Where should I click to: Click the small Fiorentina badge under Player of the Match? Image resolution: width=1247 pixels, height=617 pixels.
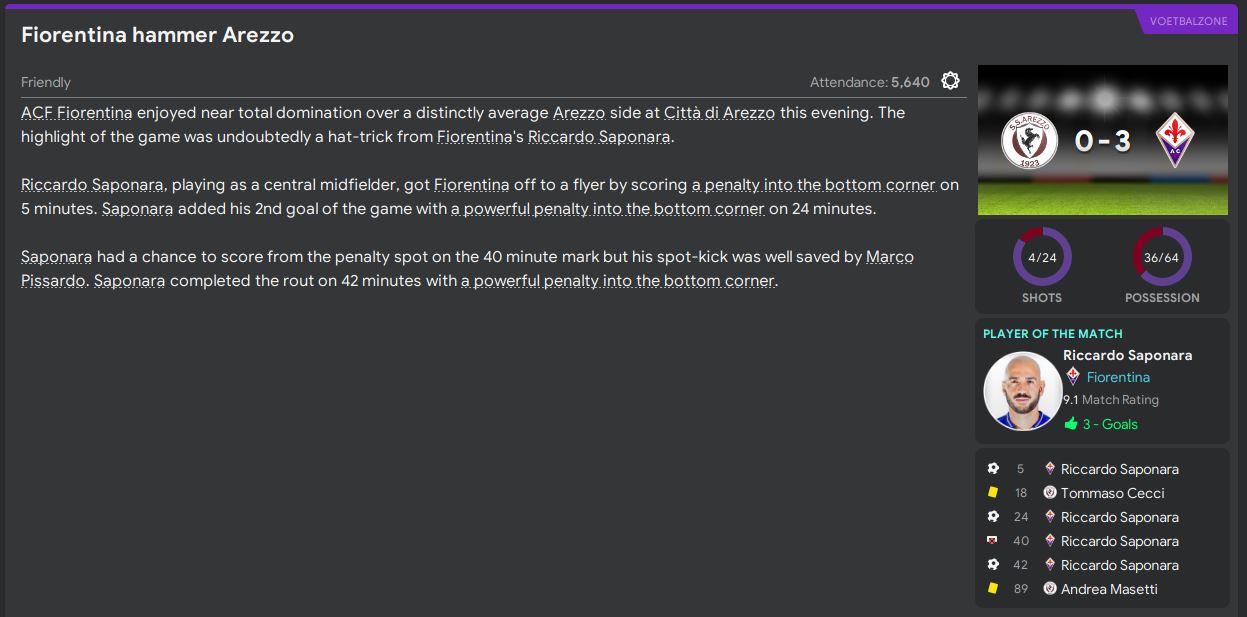(x=1073, y=377)
